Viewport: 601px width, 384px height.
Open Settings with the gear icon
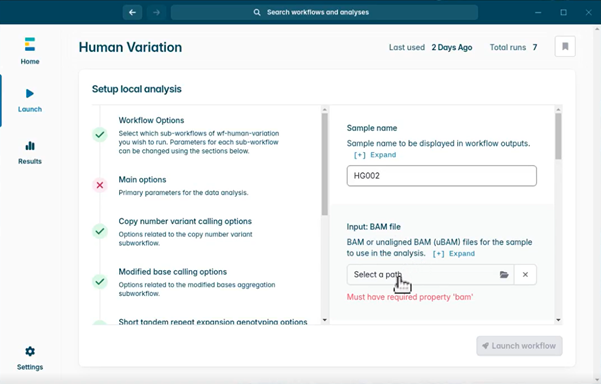coord(30,351)
